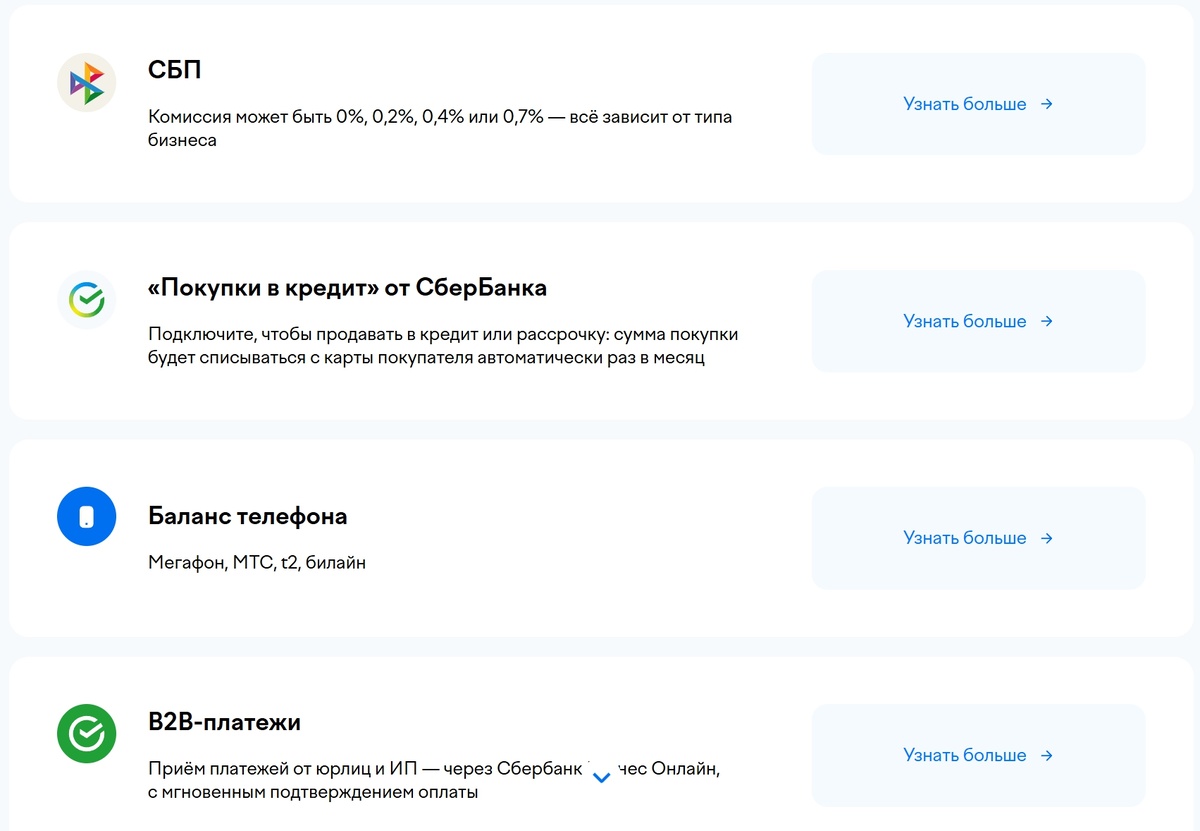This screenshot has height=831, width=1200.
Task: Click the 'Баланс телефона' heading
Action: click(247, 516)
